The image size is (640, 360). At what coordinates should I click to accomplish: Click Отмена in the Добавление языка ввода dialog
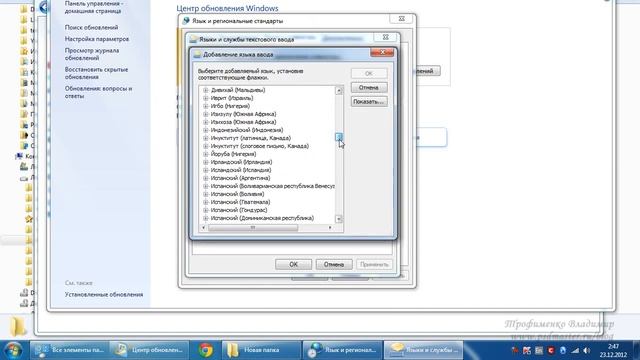369,87
